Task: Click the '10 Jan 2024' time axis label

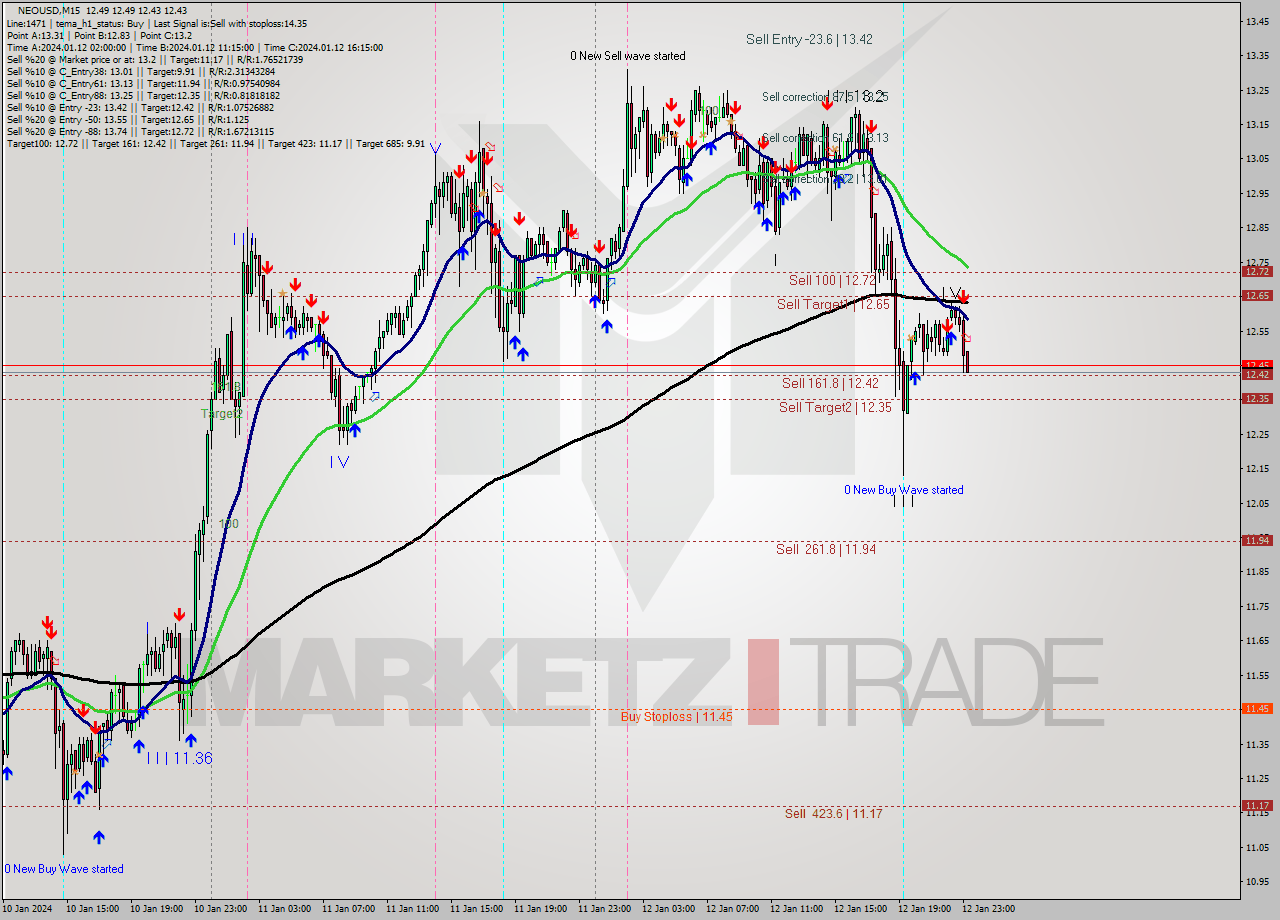Action: [x=27, y=909]
